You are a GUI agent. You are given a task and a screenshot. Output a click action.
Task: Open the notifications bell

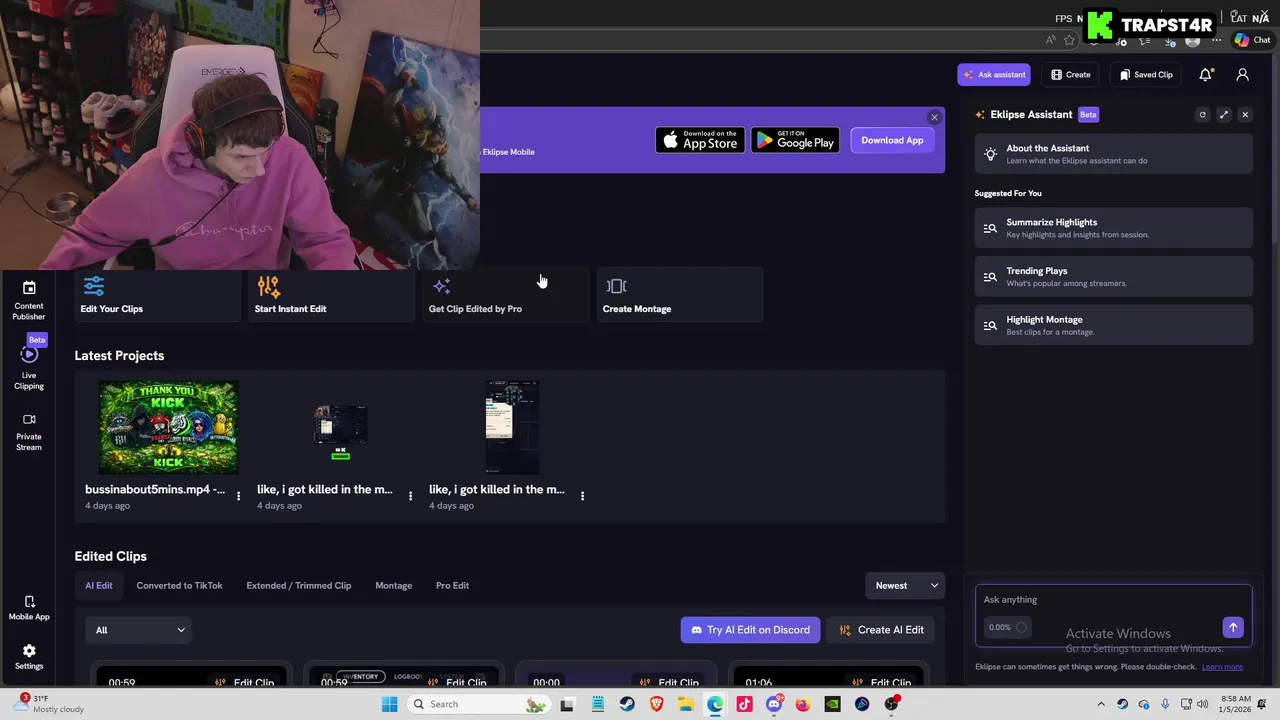tap(1206, 74)
